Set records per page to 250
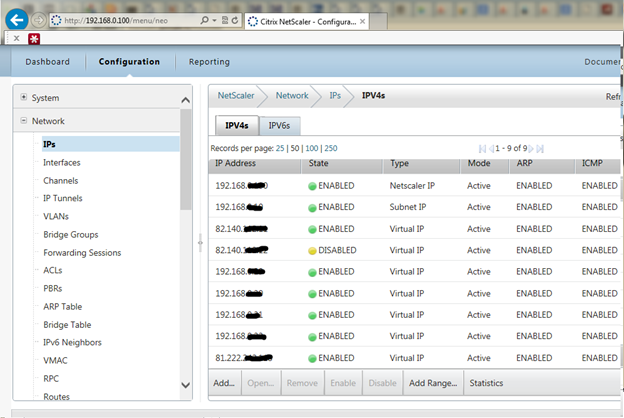 (x=331, y=148)
